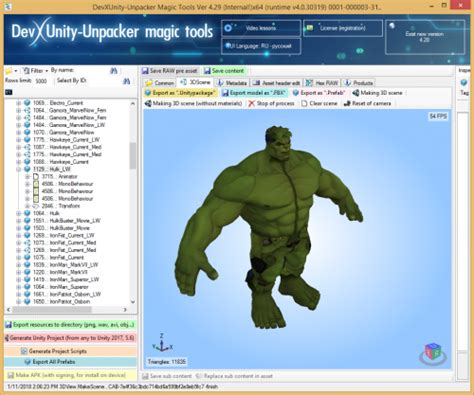This screenshot has width=474, height=395.
Task: Expand the IronMan_MarkVII_LW node
Action: tap(19, 265)
